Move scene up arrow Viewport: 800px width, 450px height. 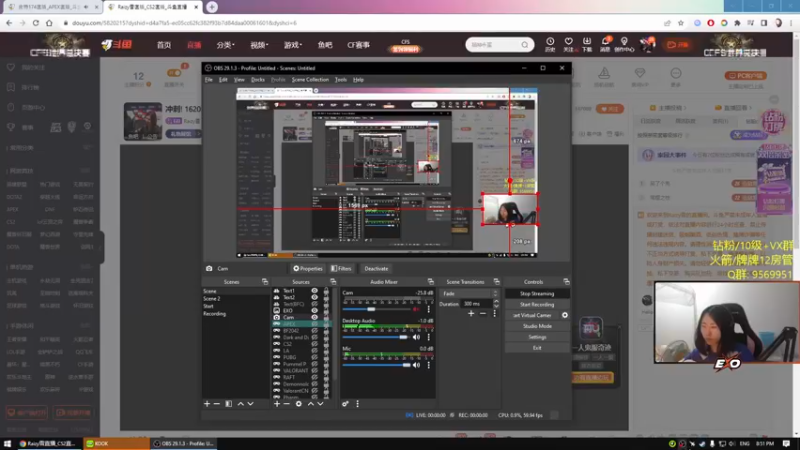[240, 404]
